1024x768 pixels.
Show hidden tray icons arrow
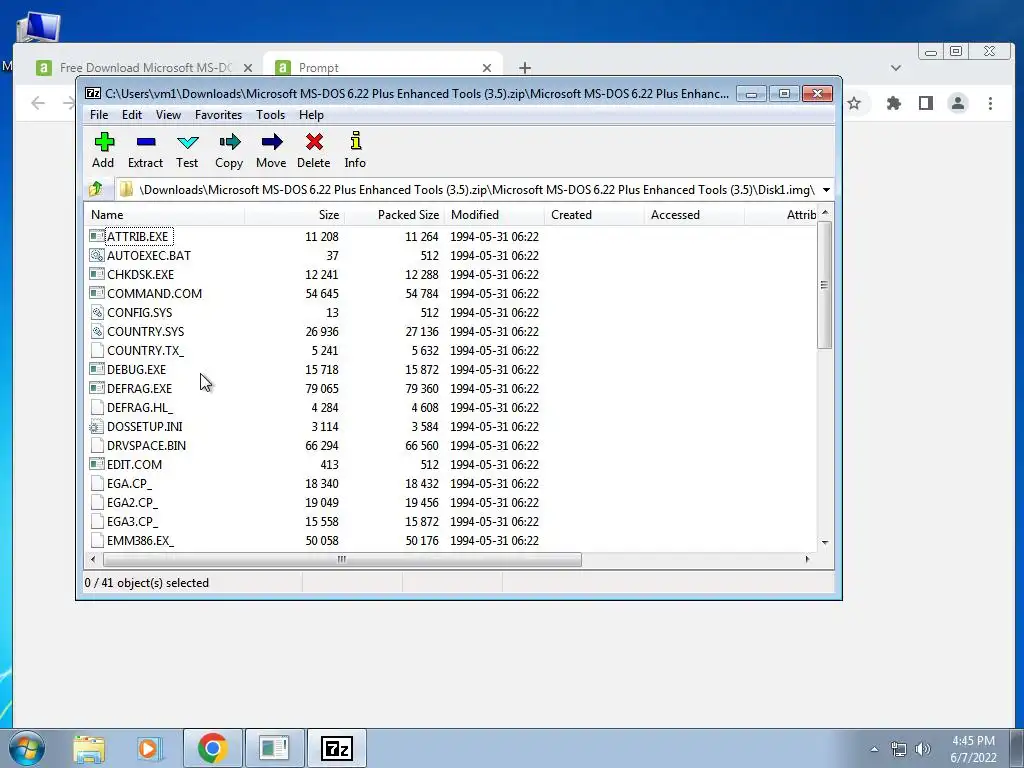click(874, 749)
